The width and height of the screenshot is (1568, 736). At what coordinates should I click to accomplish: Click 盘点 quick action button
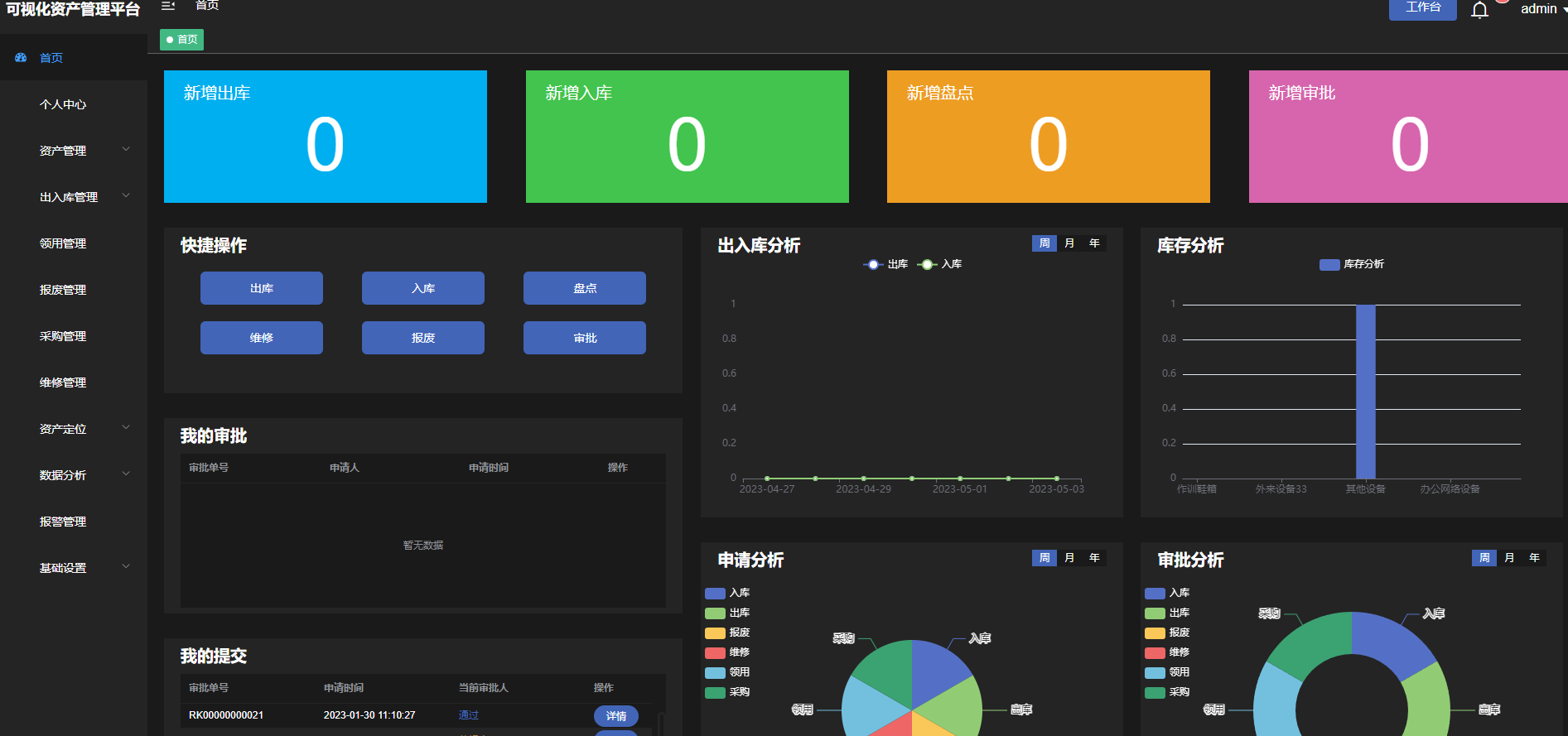tap(585, 288)
